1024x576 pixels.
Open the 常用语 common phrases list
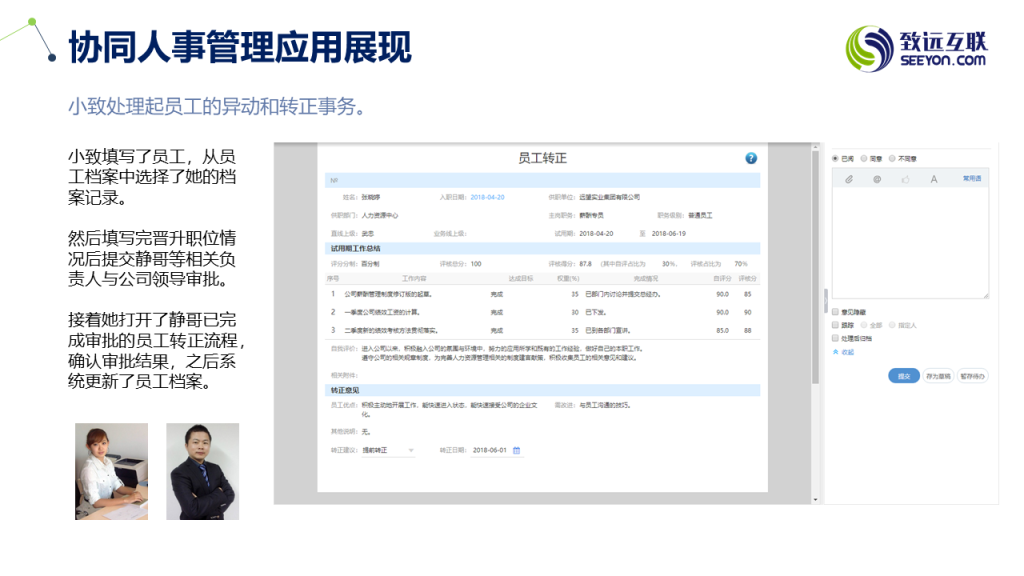coord(971,179)
